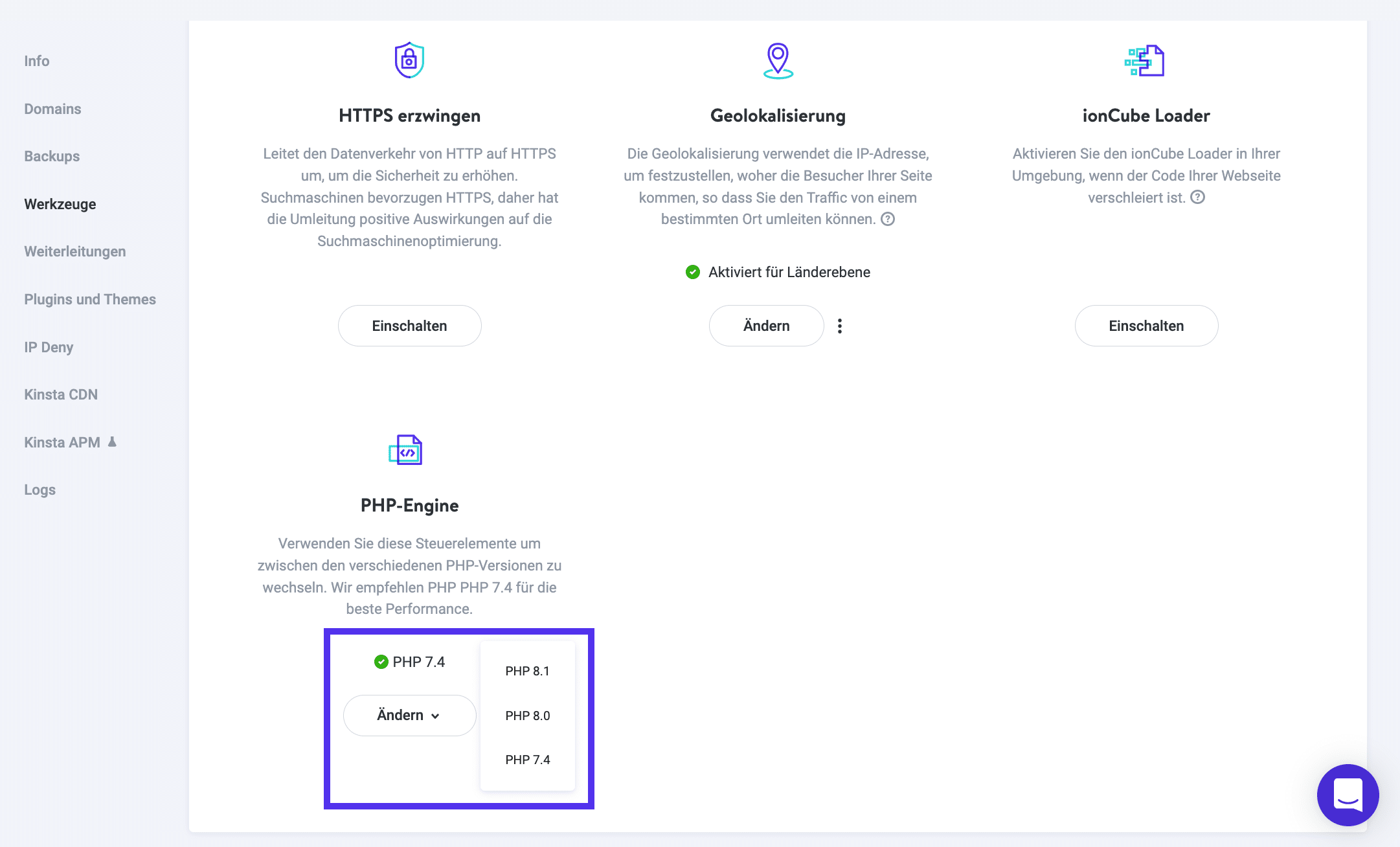Click the green check beside PHP 7.4
Image resolution: width=1400 pixels, height=847 pixels.
click(380, 661)
